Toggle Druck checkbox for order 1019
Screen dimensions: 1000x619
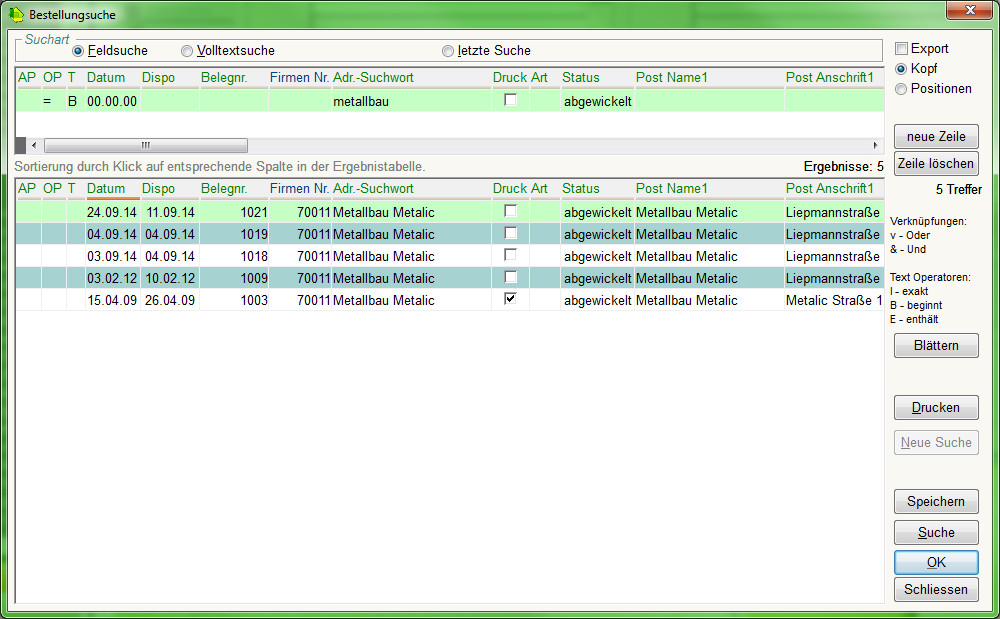tap(510, 233)
